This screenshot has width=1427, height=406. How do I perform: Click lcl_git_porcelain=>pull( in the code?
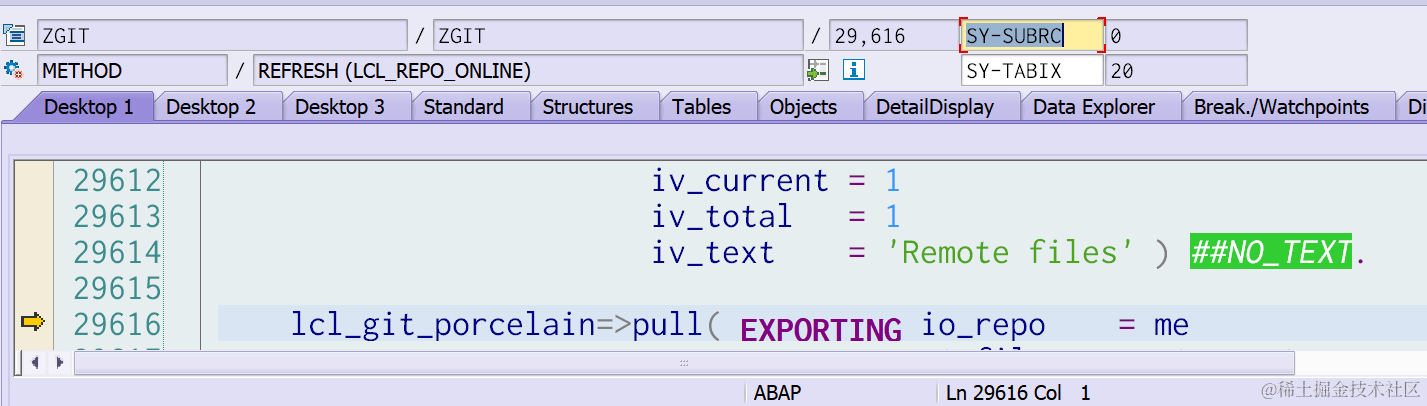click(506, 325)
